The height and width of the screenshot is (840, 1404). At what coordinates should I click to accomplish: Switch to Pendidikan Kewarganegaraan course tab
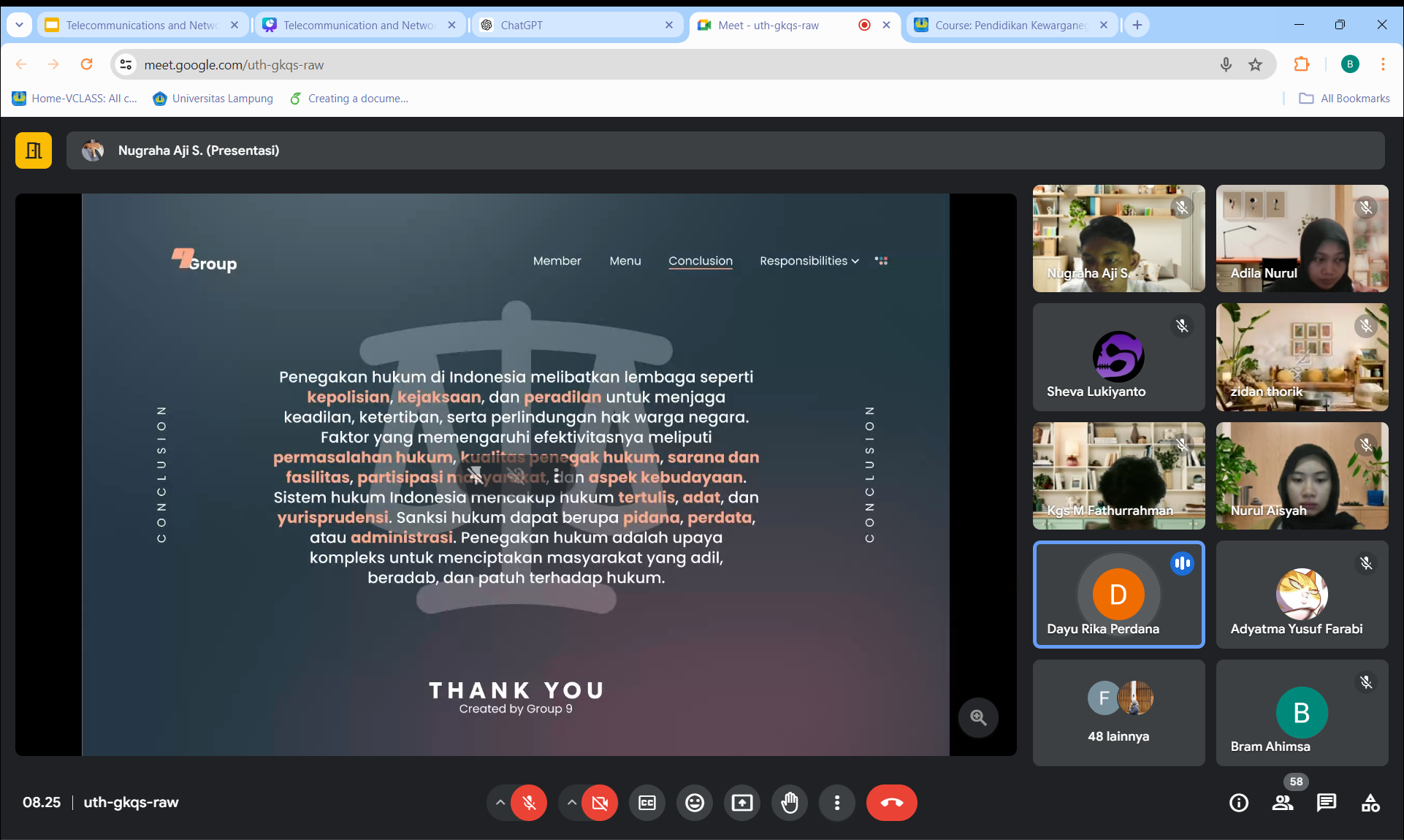pos(1010,25)
